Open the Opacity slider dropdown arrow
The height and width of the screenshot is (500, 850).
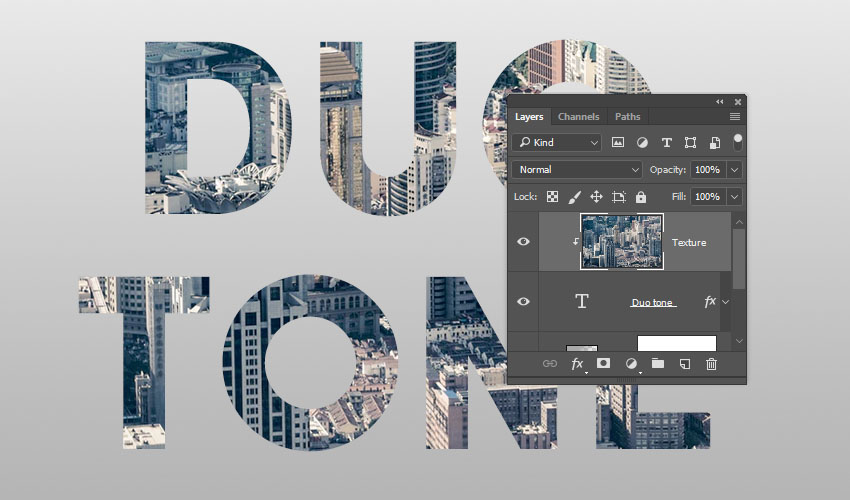pyautogui.click(x=736, y=170)
